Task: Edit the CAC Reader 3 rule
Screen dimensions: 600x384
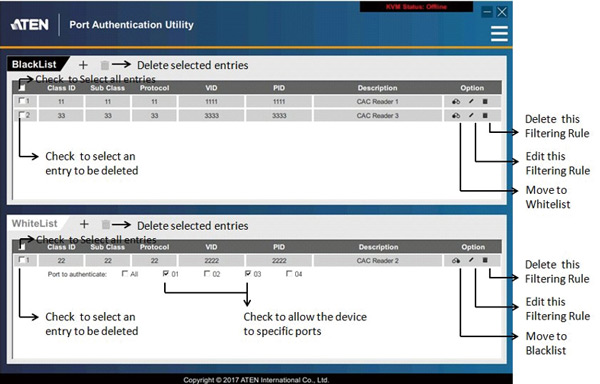Action: [x=471, y=115]
